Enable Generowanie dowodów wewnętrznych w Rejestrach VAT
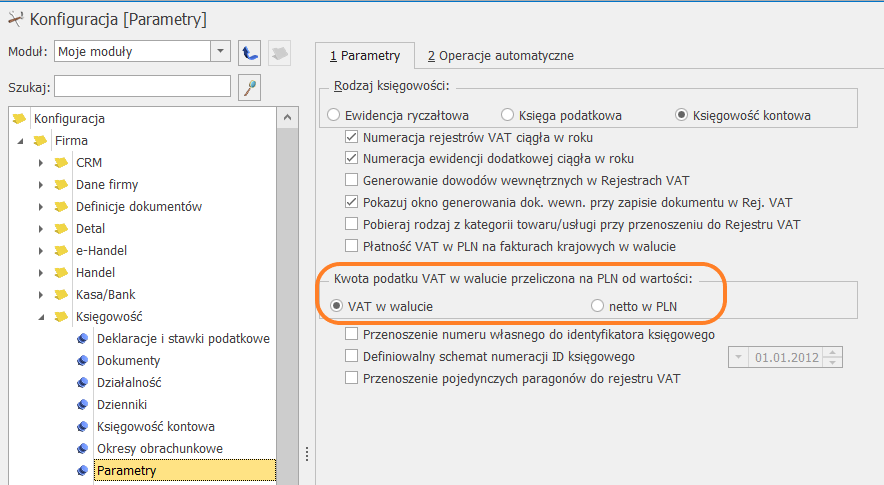The width and height of the screenshot is (884, 485). (x=351, y=180)
